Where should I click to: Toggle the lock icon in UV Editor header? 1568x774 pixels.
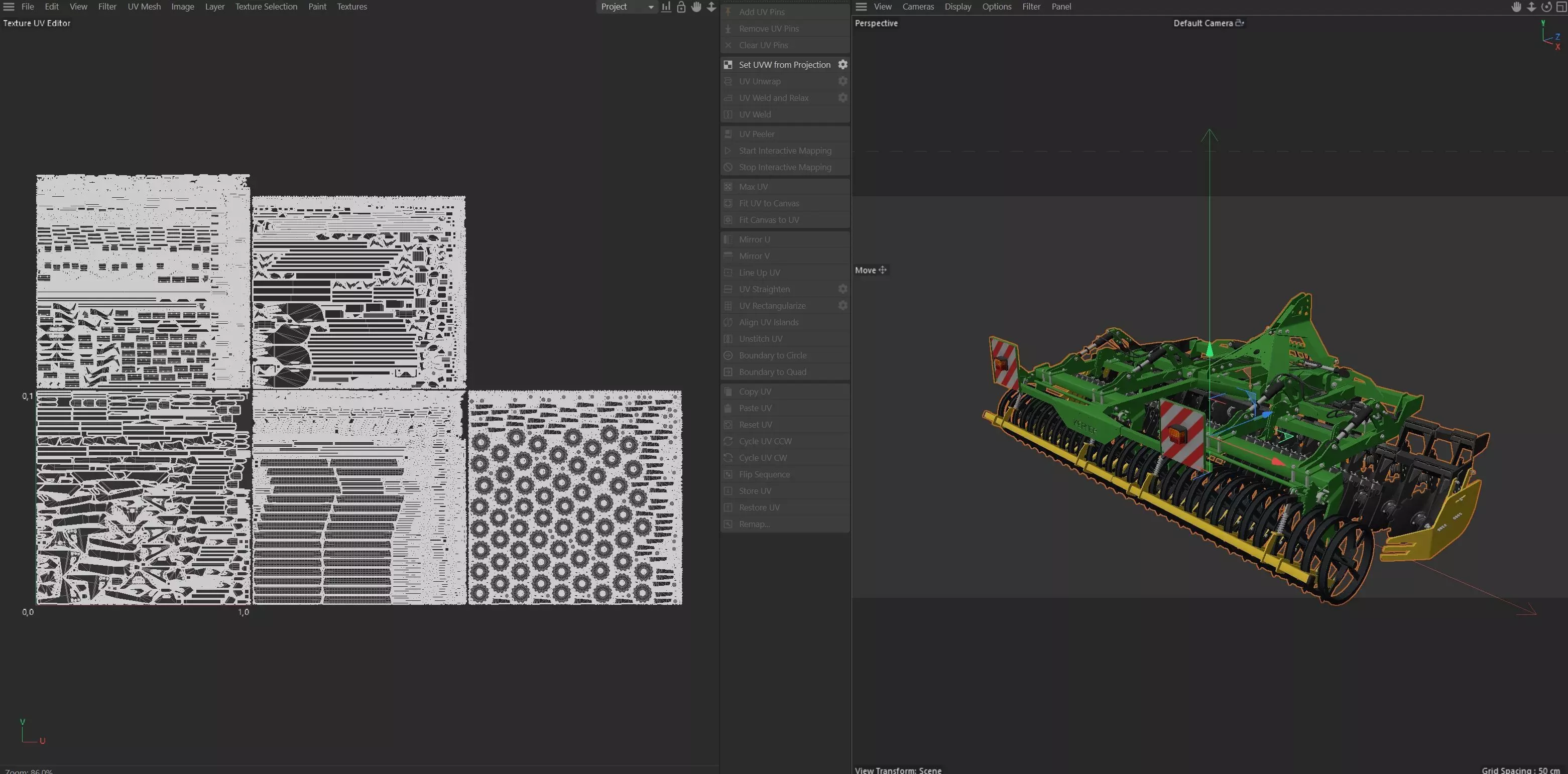681,7
